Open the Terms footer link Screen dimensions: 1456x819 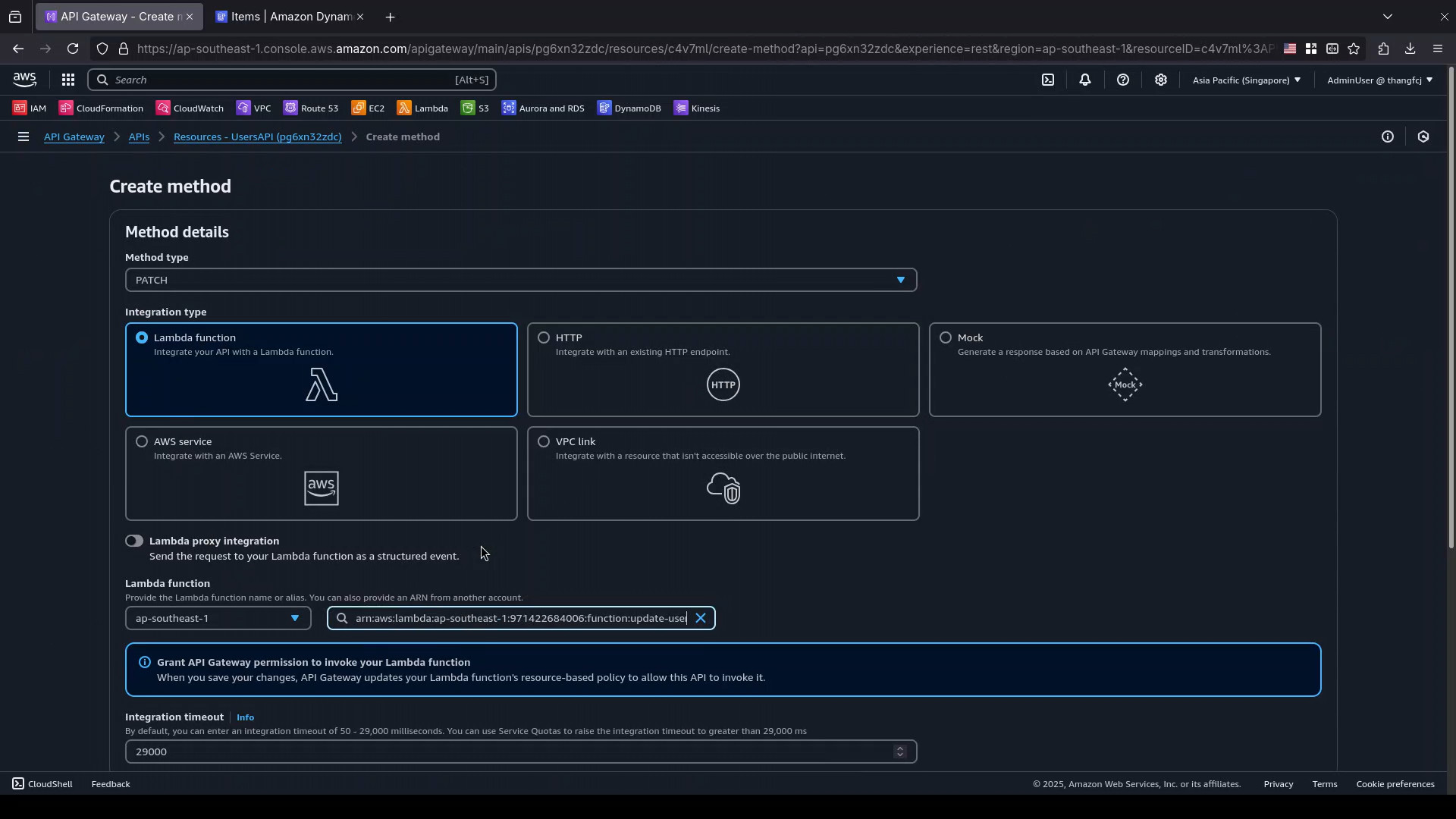[1325, 784]
